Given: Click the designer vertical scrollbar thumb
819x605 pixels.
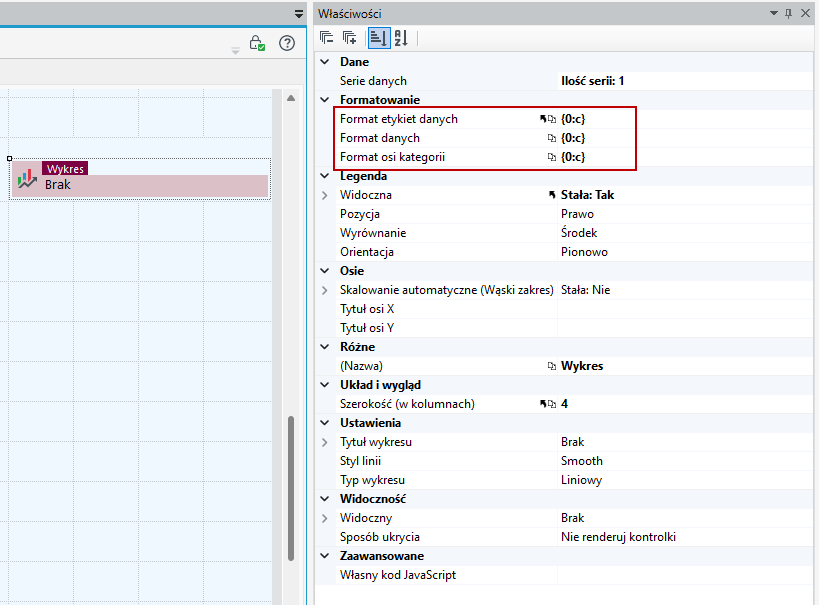Looking at the screenshot, I should click(x=291, y=488).
